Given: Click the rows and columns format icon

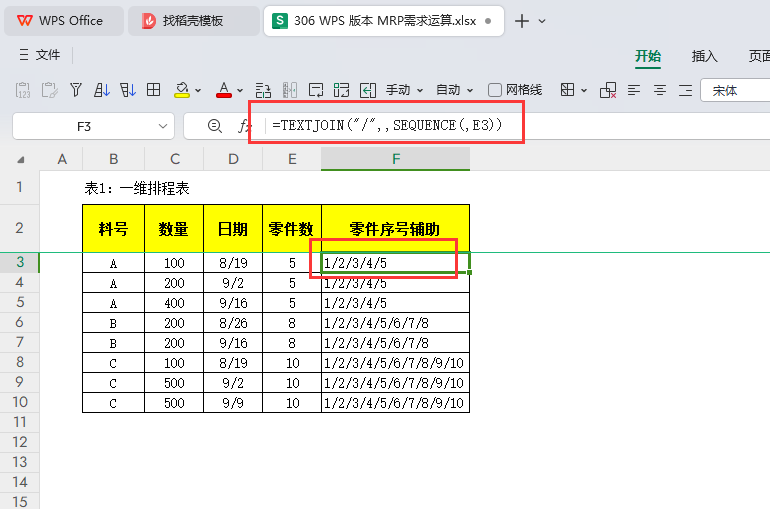Looking at the screenshot, I should (x=263, y=90).
